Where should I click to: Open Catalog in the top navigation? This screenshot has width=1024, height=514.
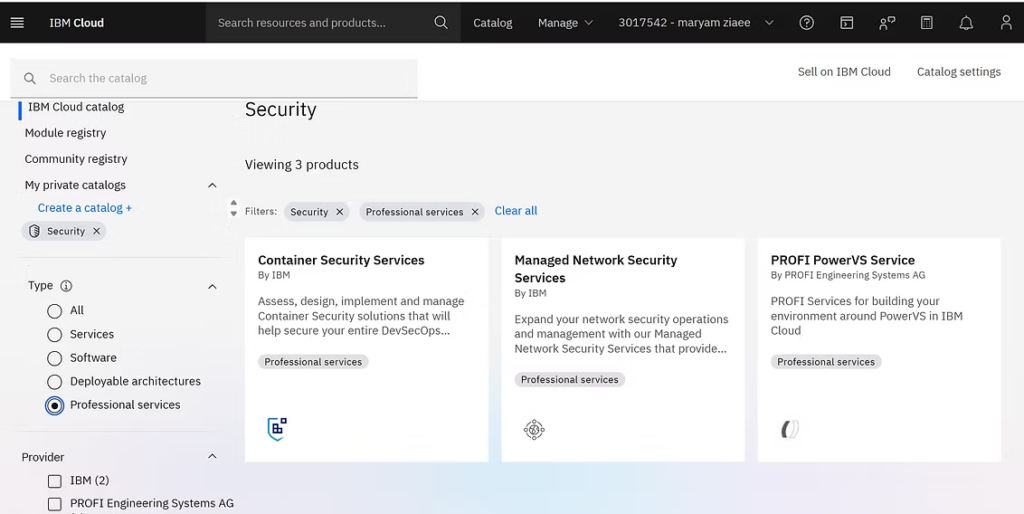tap(492, 23)
